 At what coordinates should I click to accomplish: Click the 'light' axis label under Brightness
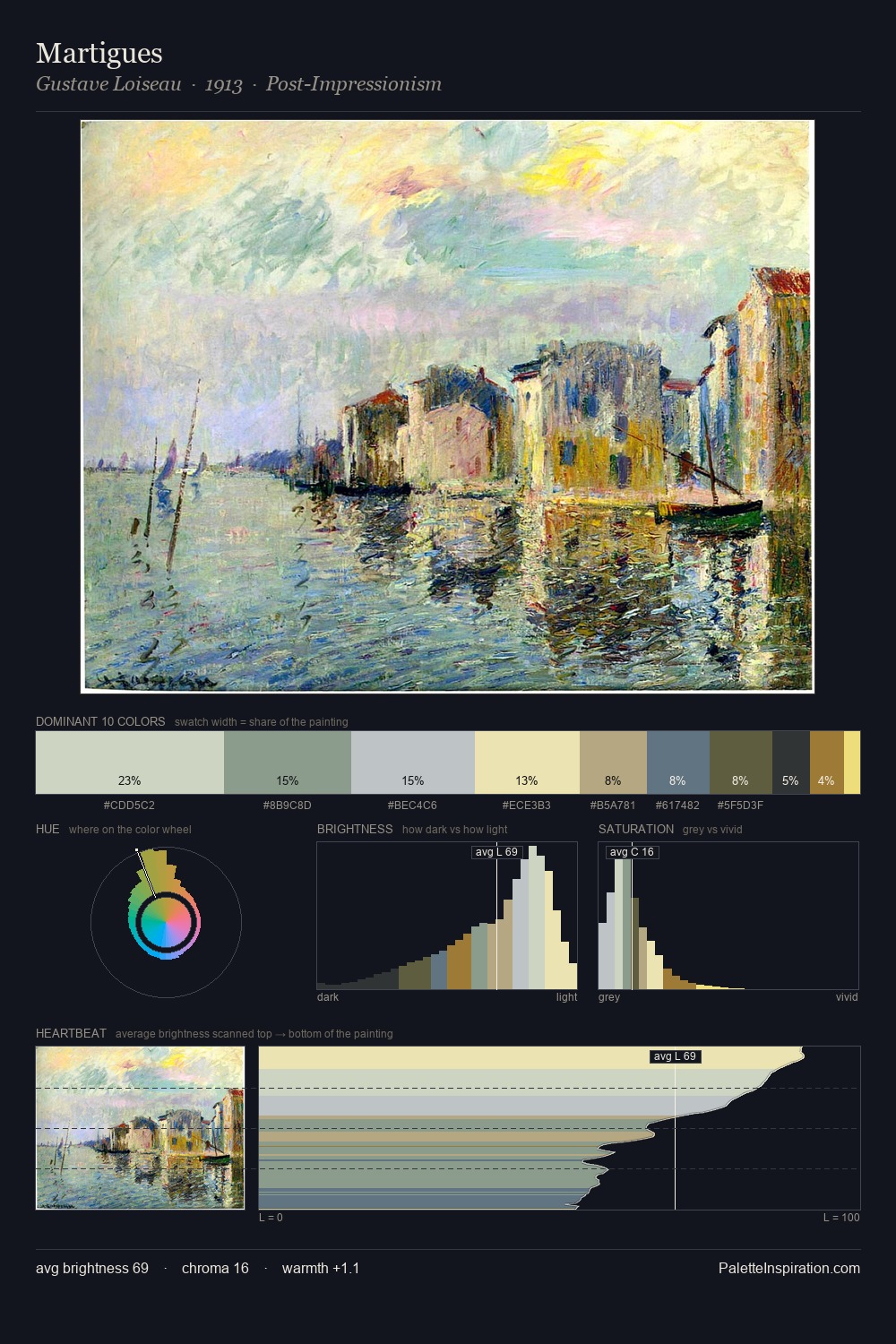[x=566, y=997]
